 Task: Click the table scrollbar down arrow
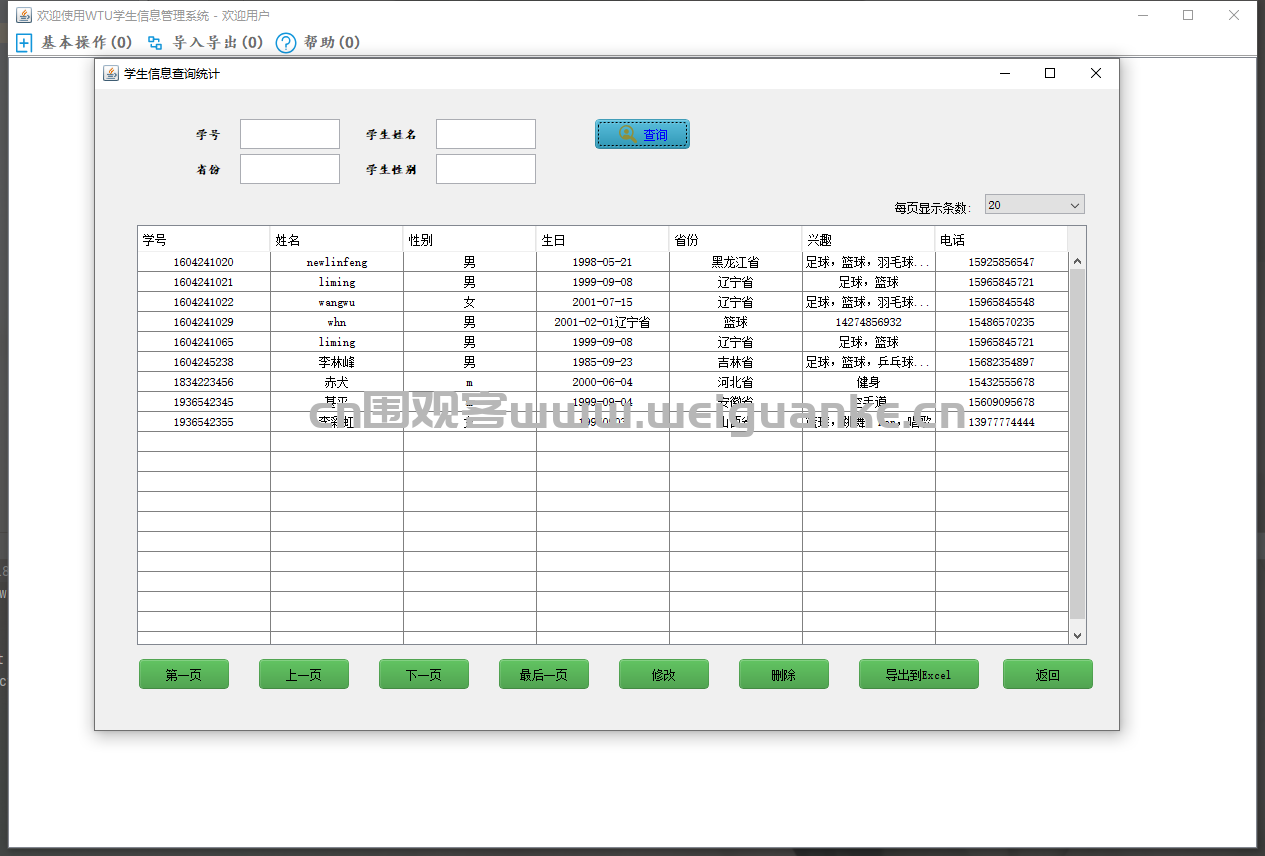1077,635
